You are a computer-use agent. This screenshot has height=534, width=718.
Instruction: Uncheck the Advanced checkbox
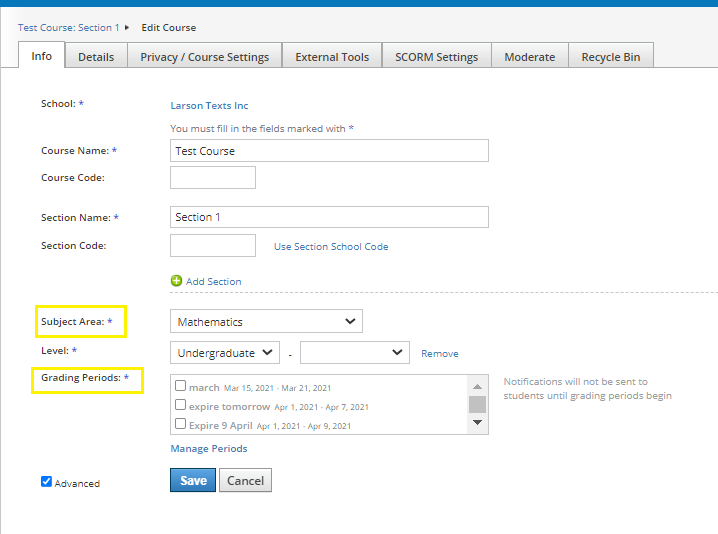46,482
